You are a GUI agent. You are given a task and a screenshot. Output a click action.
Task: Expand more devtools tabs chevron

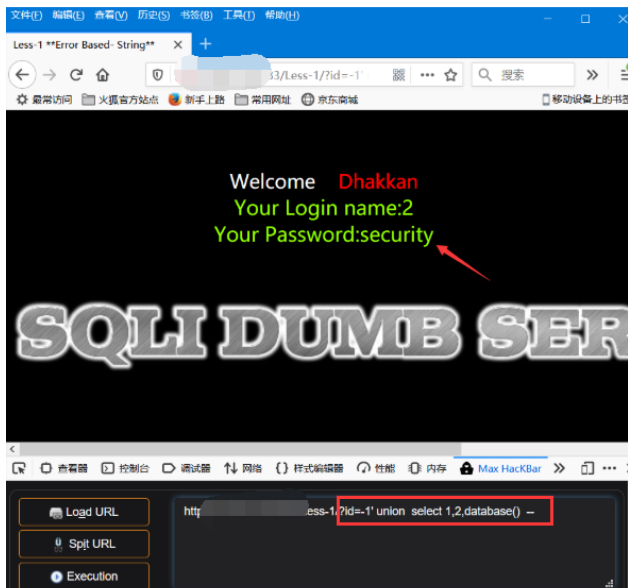click(x=559, y=468)
